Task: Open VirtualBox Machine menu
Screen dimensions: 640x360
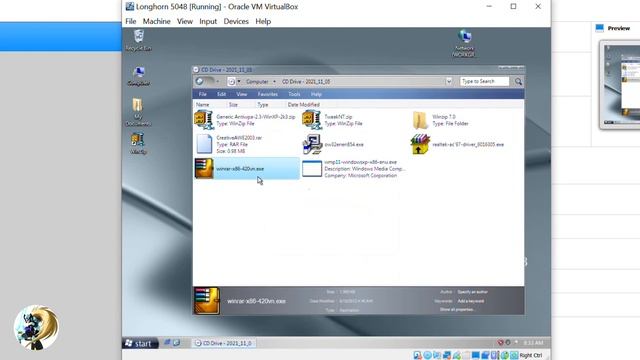Action: point(156,21)
